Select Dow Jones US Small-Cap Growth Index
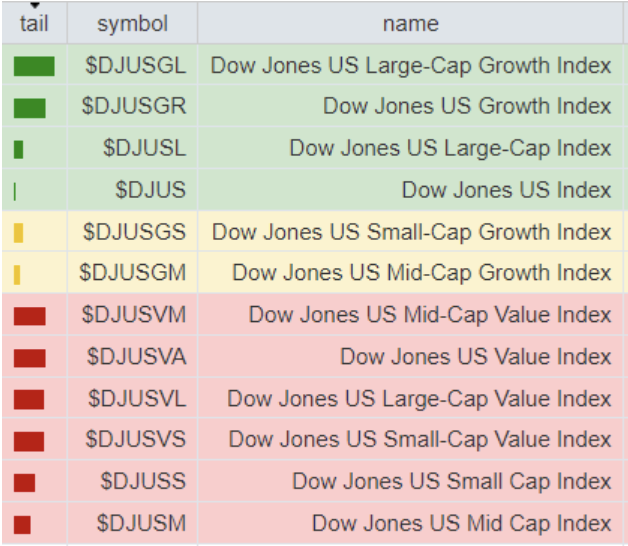Viewport: 628px width, 546px height. [x=411, y=232]
